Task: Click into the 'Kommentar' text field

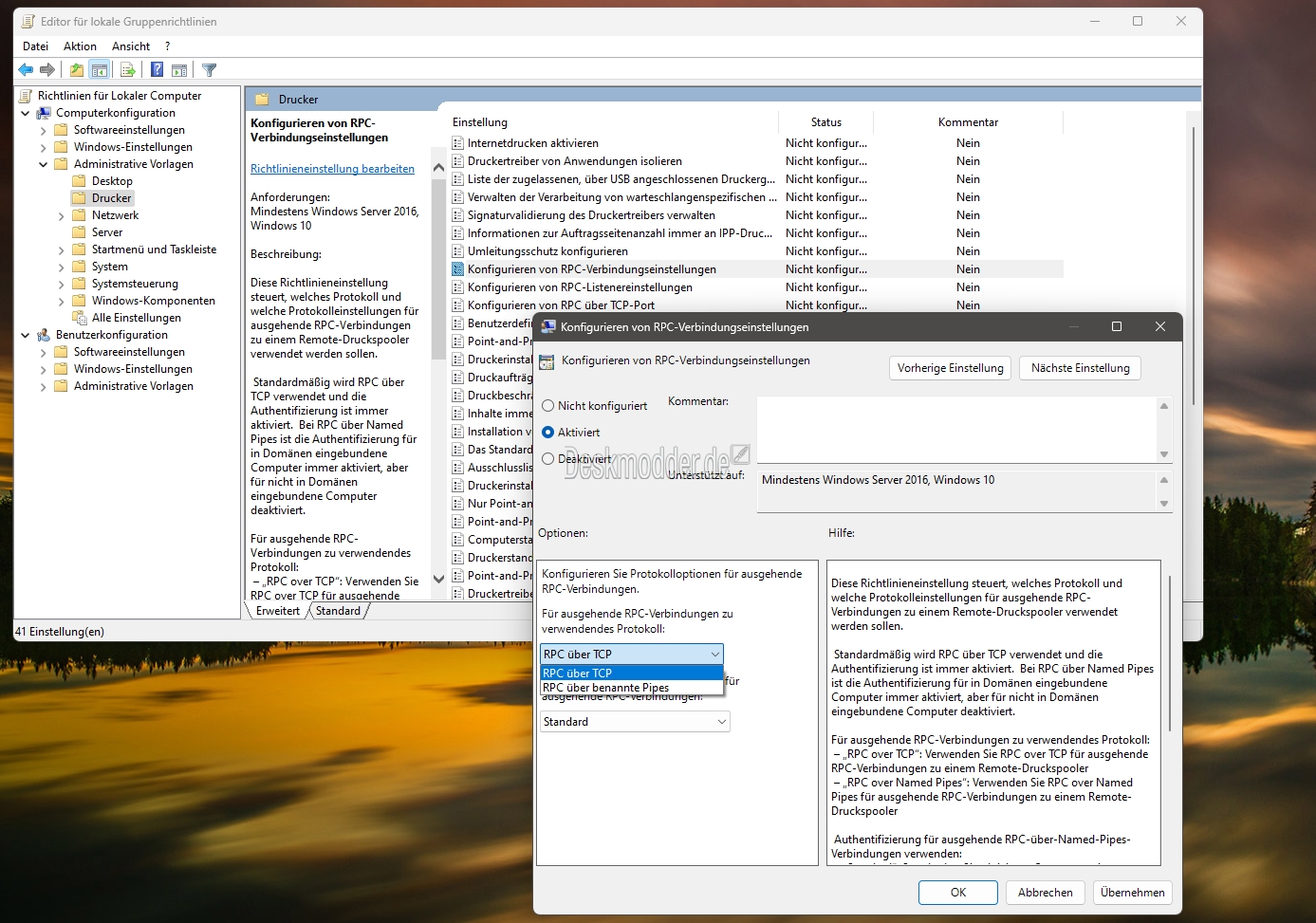Action: (957, 430)
